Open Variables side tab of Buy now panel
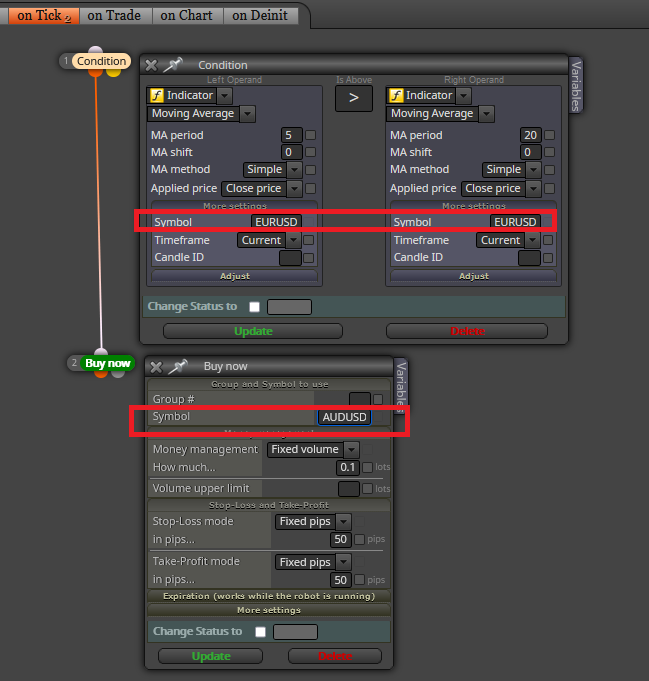Screen dimensions: 649x681 [401, 384]
